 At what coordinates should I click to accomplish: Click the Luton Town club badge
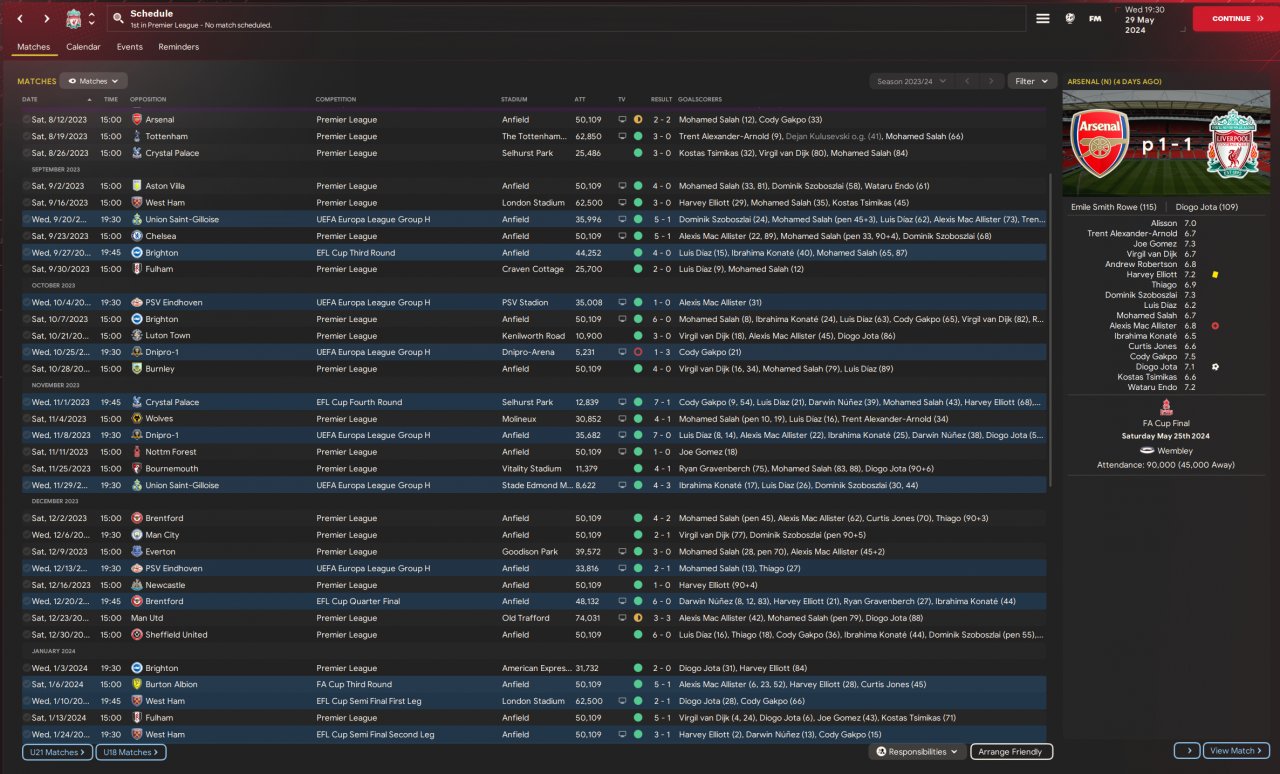click(137, 336)
